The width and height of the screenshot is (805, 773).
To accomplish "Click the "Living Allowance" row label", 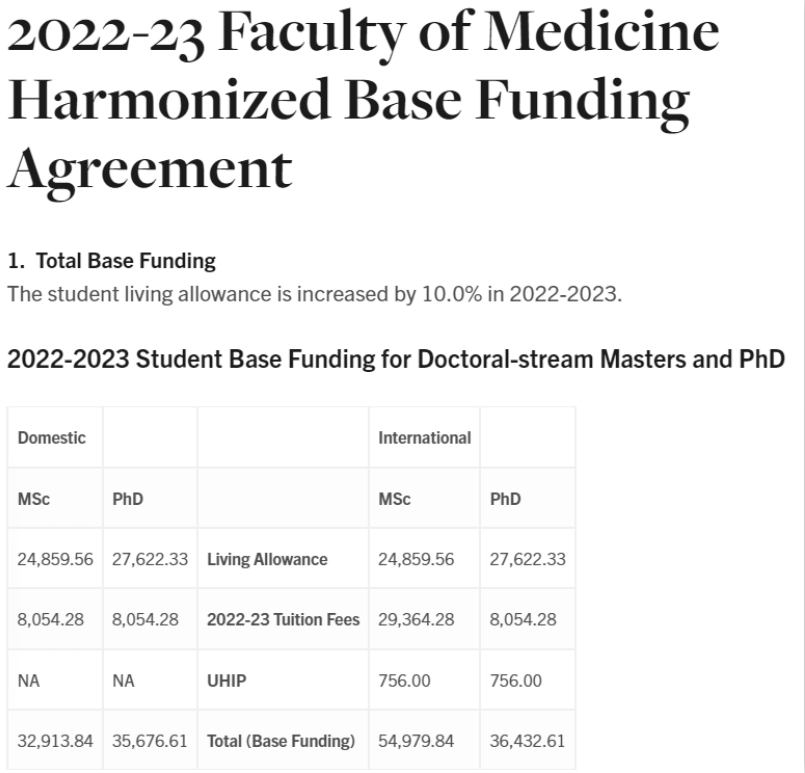I will (x=267, y=560).
